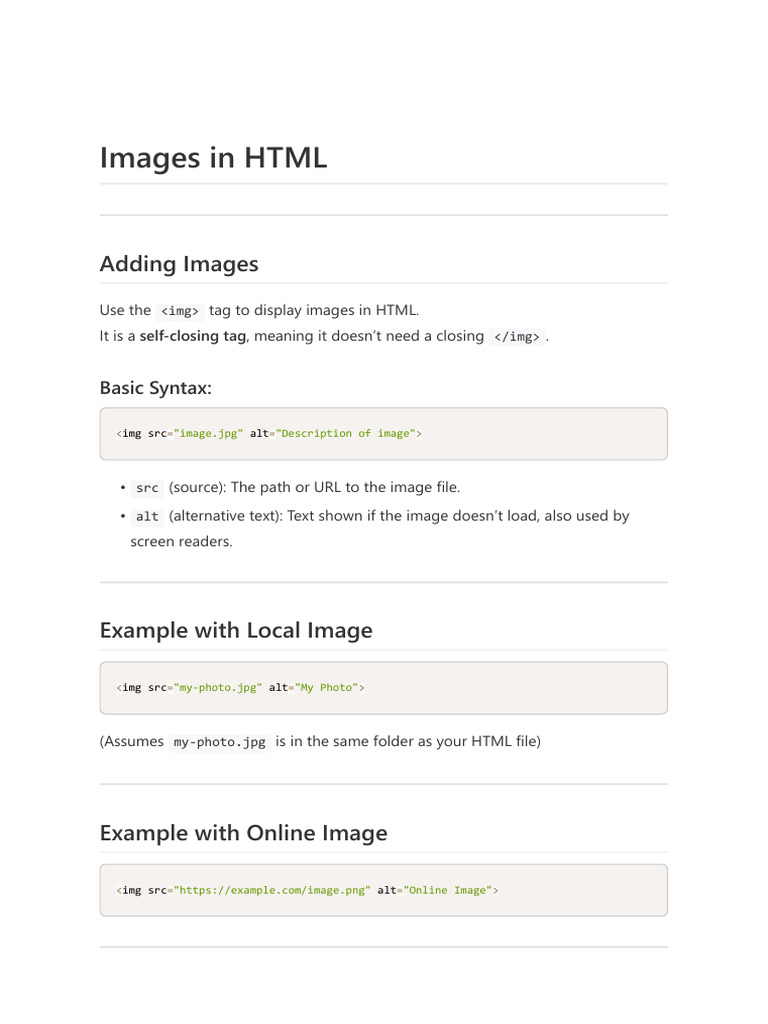The image size is (768, 1024).
Task: Click inline my-photo.jpg code in note
Action: (219, 743)
